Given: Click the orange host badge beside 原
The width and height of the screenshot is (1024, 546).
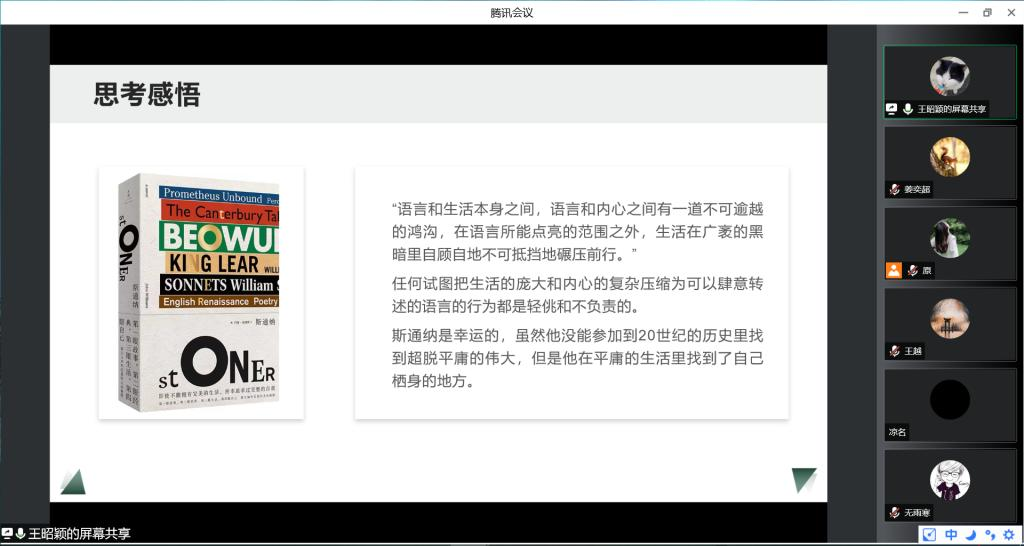Looking at the screenshot, I should [893, 270].
